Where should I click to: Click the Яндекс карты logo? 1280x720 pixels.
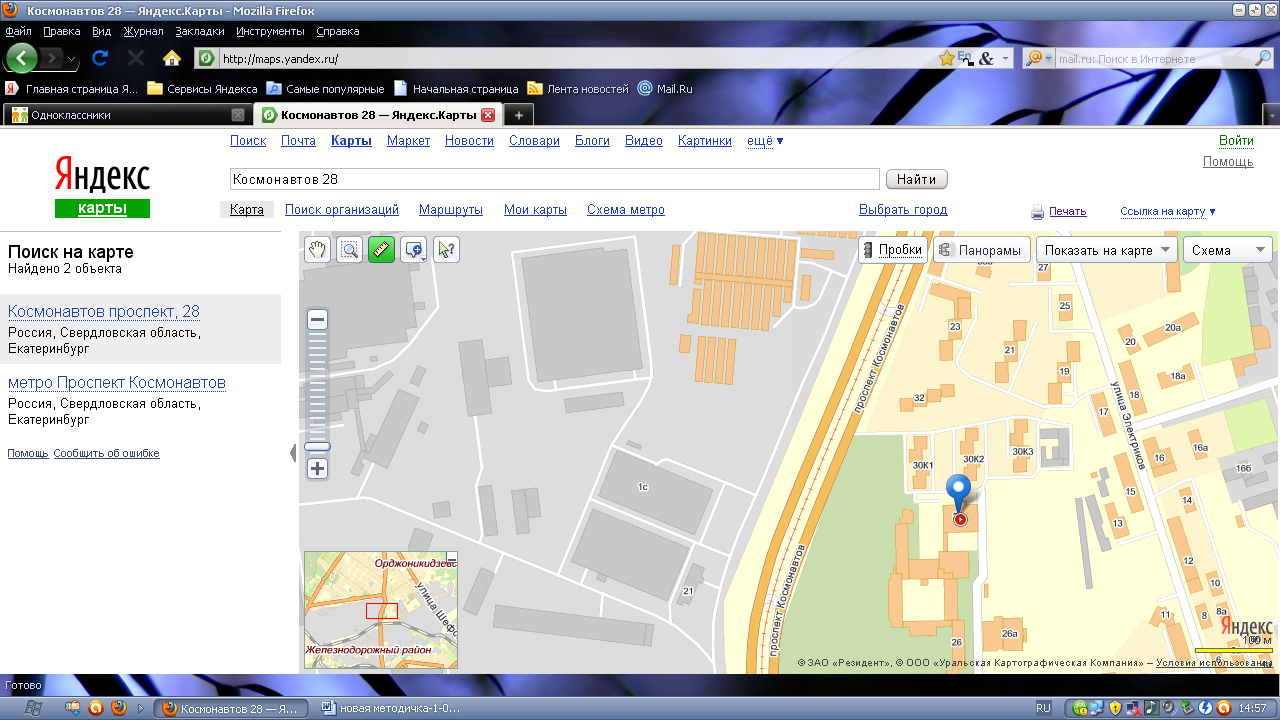coord(102,186)
